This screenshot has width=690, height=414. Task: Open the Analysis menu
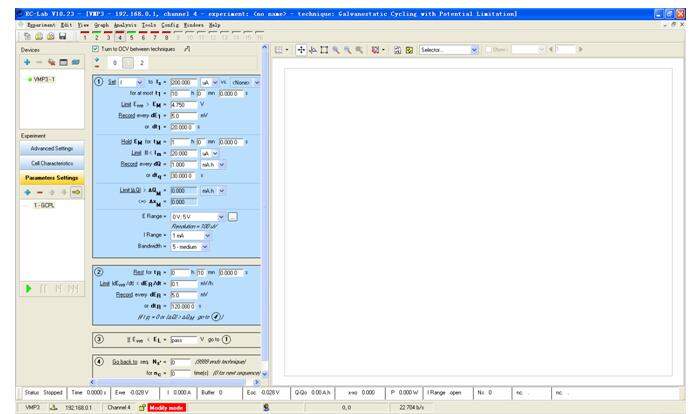coord(125,25)
